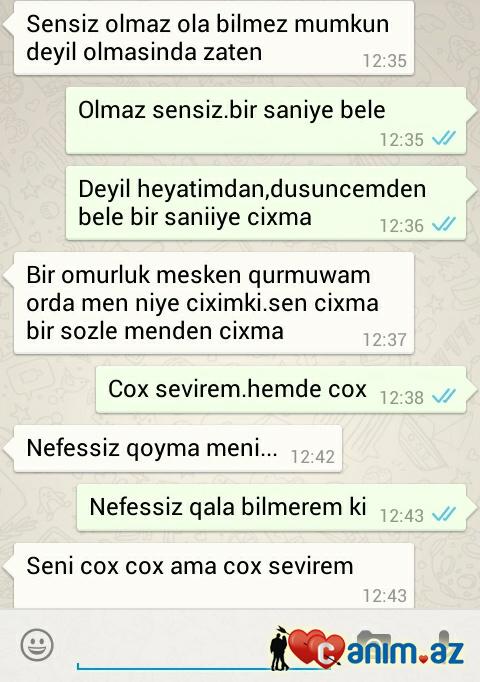The height and width of the screenshot is (682, 480).
Task: Open the emoji picker smiley icon
Action: pyautogui.click(x=37, y=644)
